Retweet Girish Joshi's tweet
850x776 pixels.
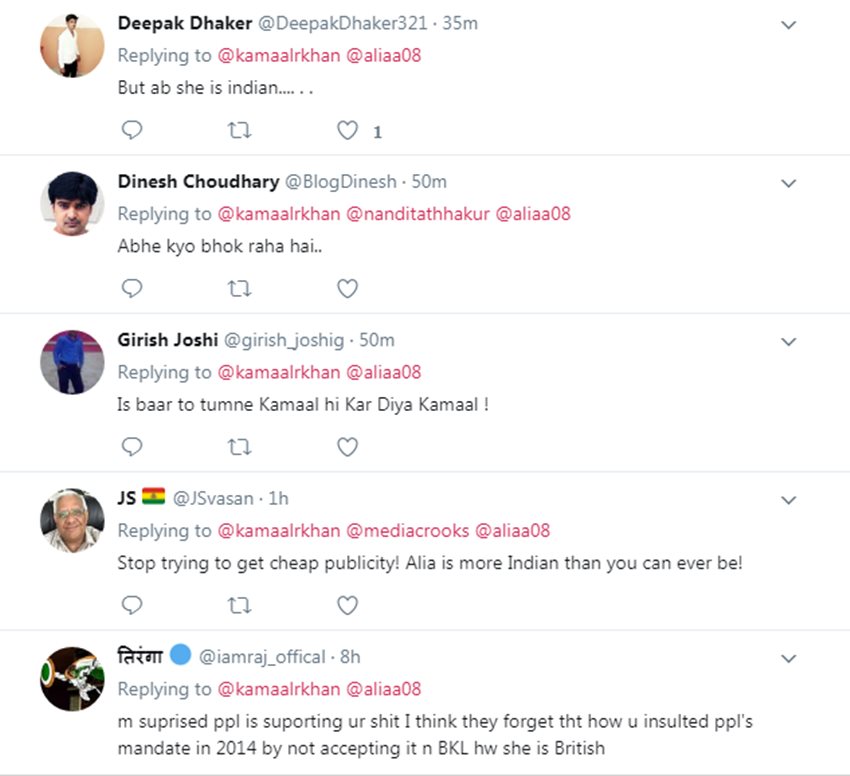pyautogui.click(x=239, y=447)
